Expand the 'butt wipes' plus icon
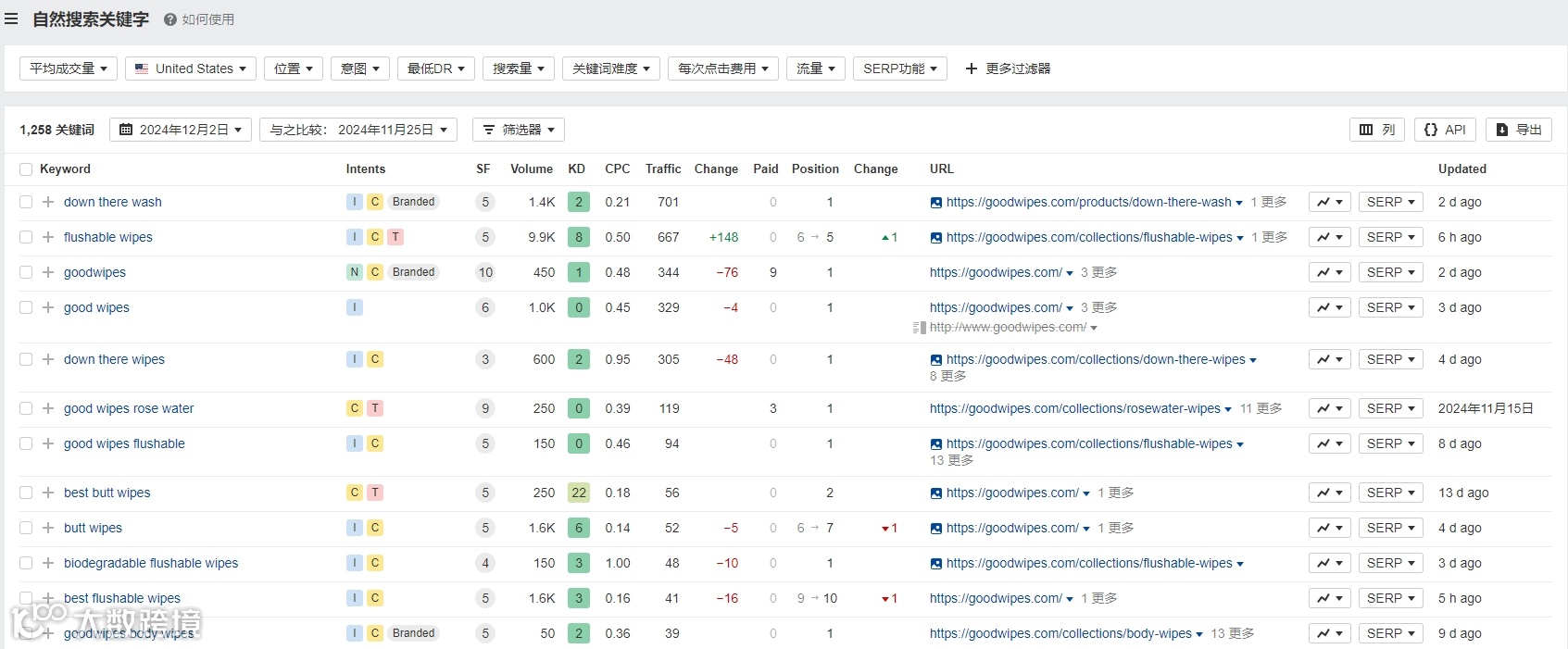Image resolution: width=1568 pixels, height=649 pixels. coord(48,528)
